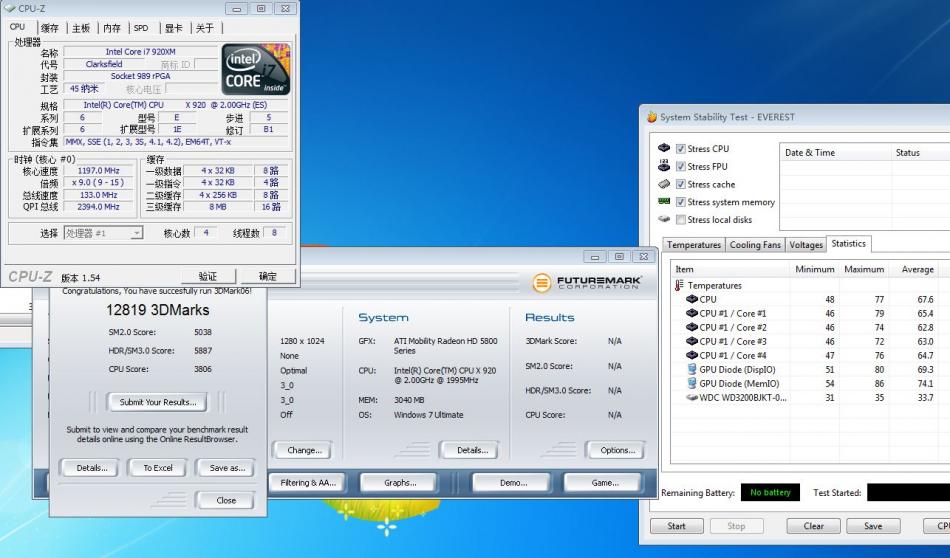Open Filtering & AA... settings

[x=308, y=483]
